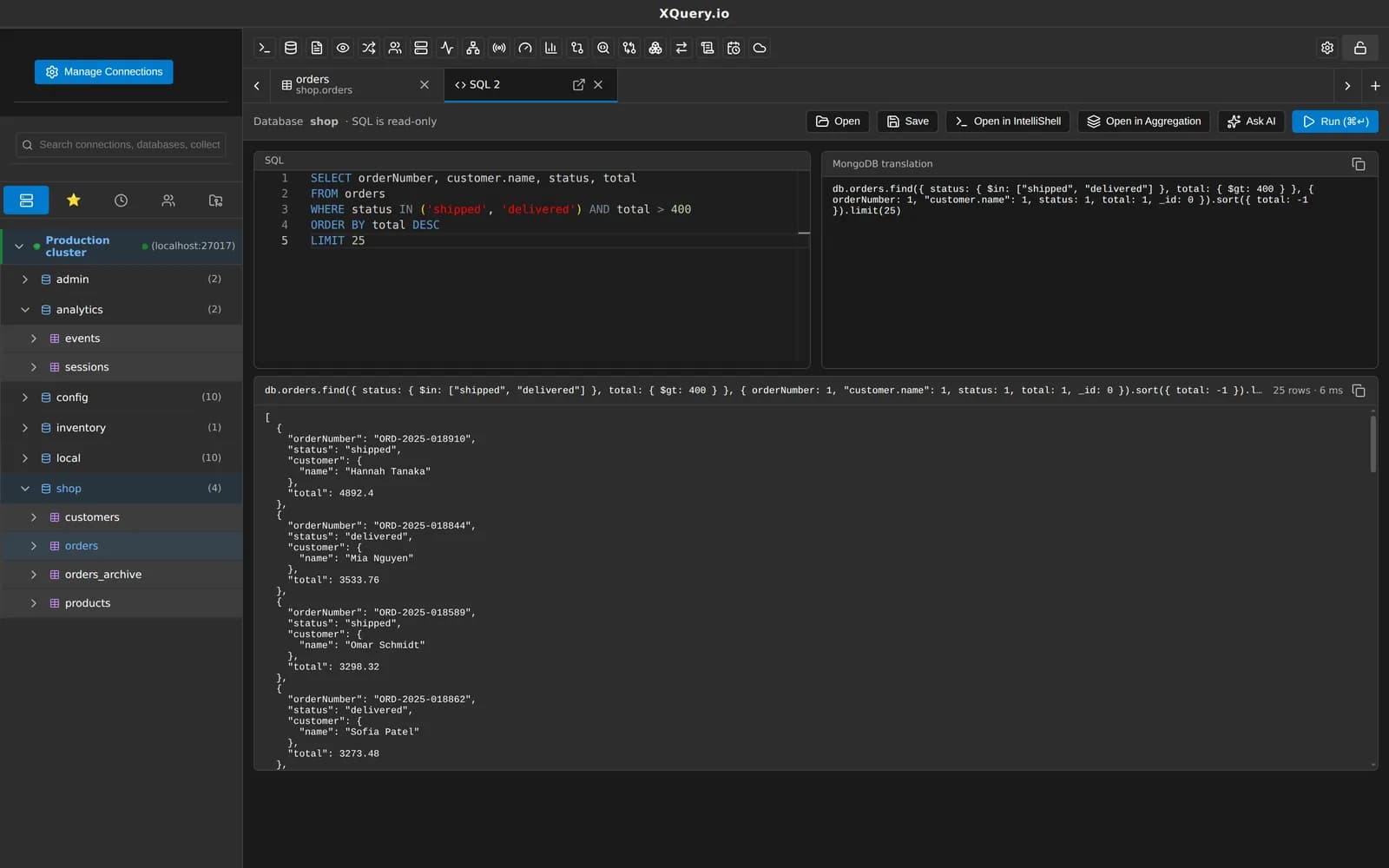Open the calendar clock scheduler icon
1389x868 pixels.
(x=734, y=48)
